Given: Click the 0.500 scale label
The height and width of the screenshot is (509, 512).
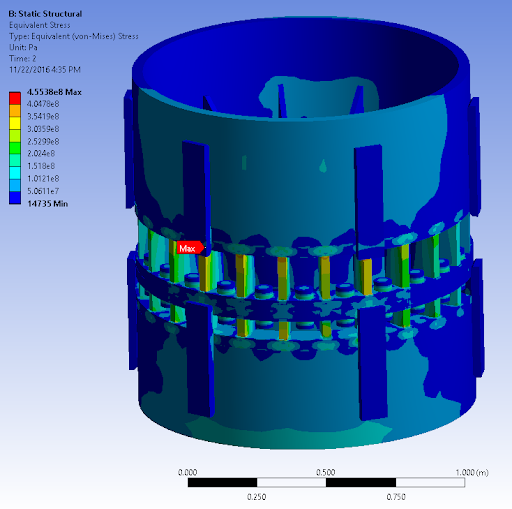Looking at the screenshot, I should [326, 472].
